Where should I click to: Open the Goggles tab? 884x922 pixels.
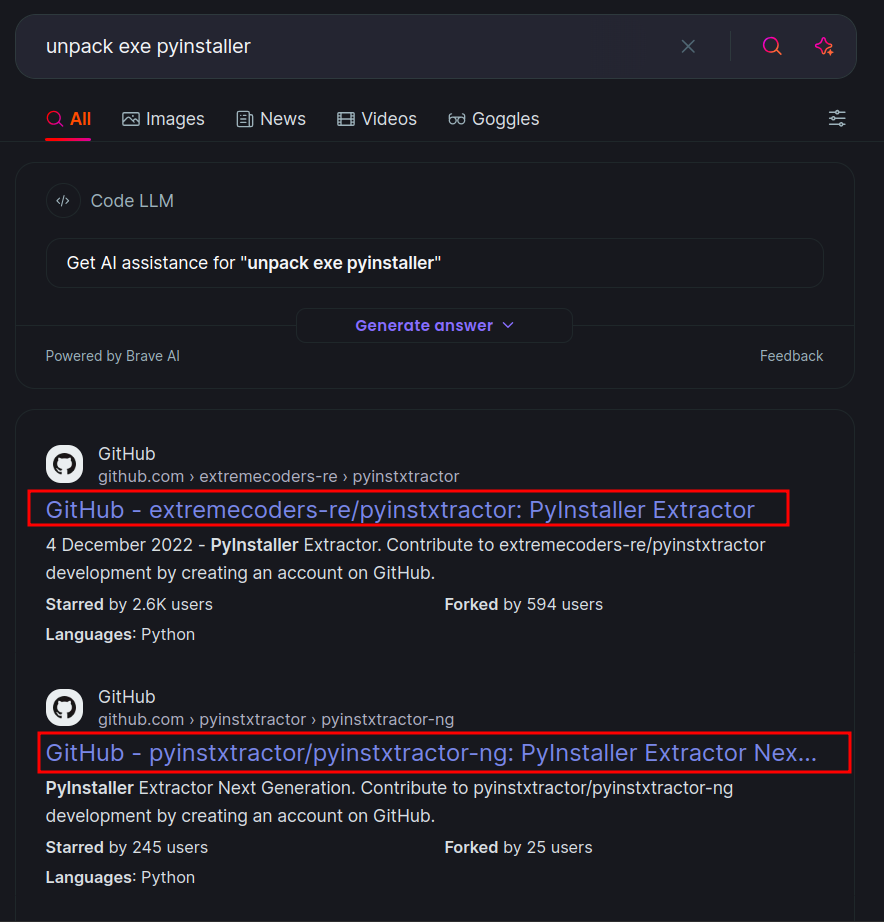pyautogui.click(x=494, y=119)
